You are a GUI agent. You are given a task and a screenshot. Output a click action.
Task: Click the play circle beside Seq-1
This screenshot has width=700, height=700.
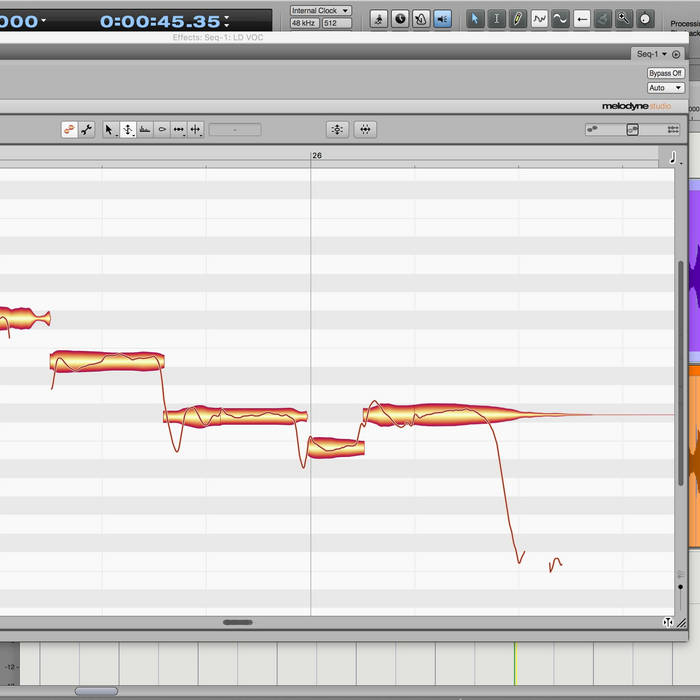point(676,54)
